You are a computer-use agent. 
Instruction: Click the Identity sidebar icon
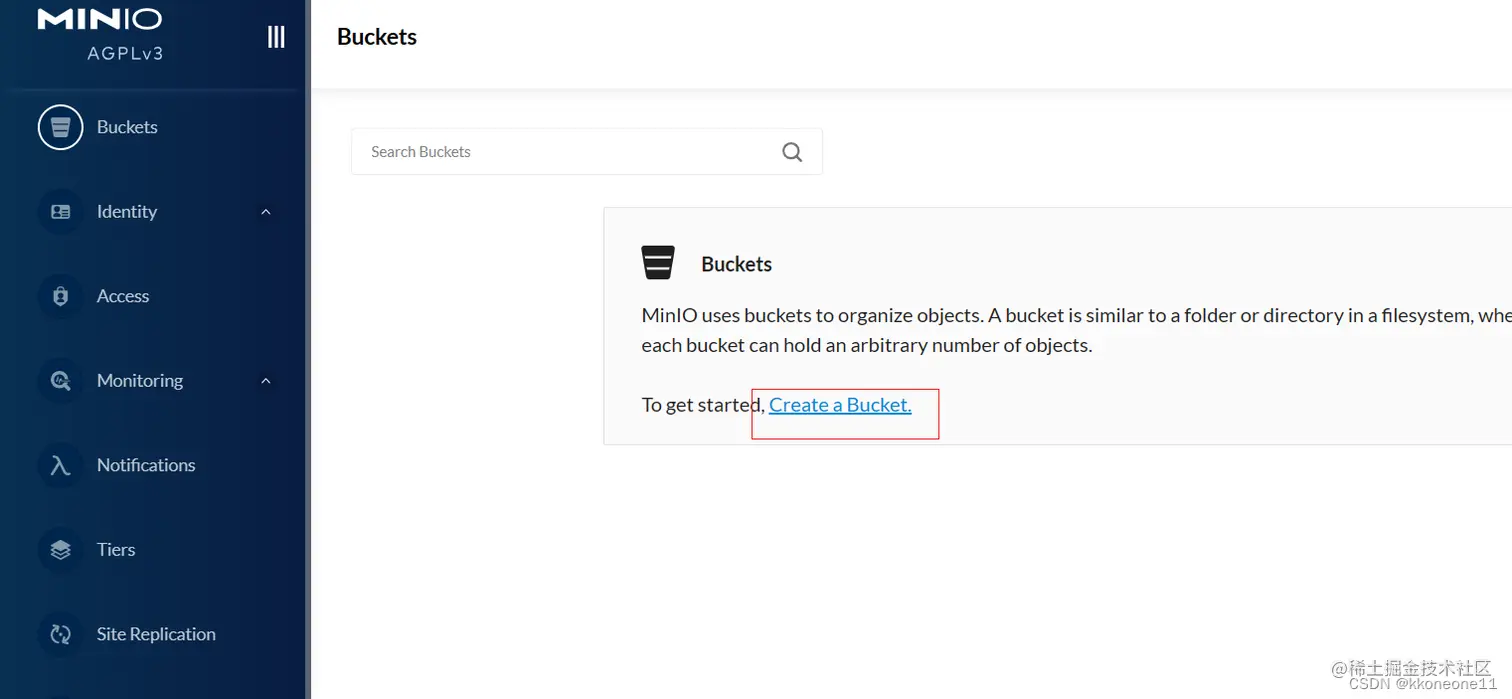(60, 212)
